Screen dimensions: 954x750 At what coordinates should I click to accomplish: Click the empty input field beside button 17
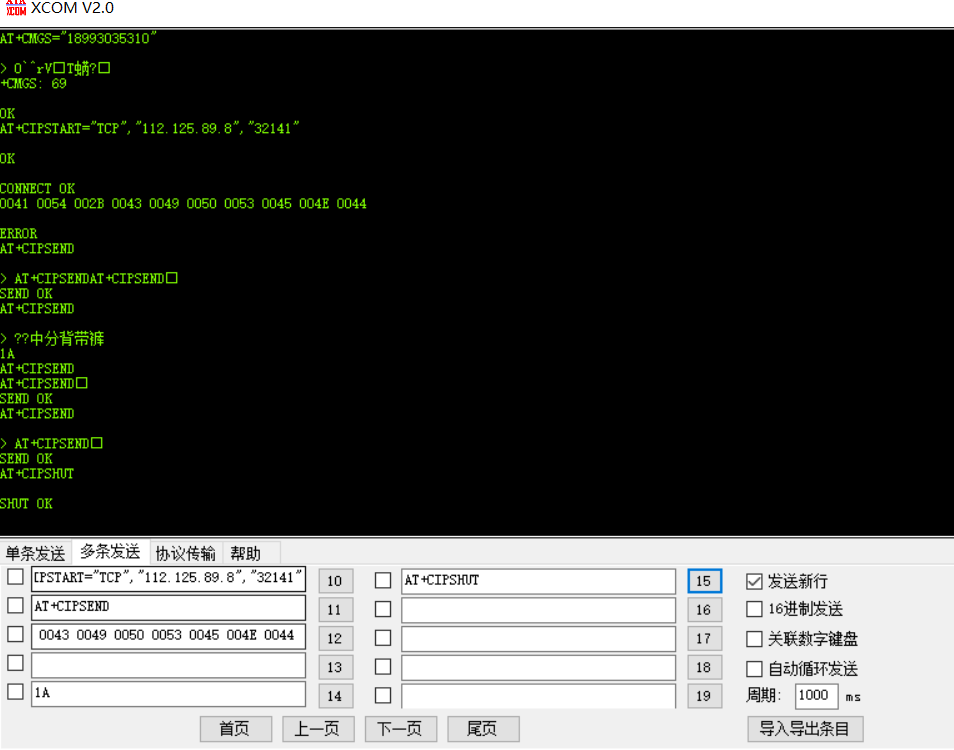(538, 639)
